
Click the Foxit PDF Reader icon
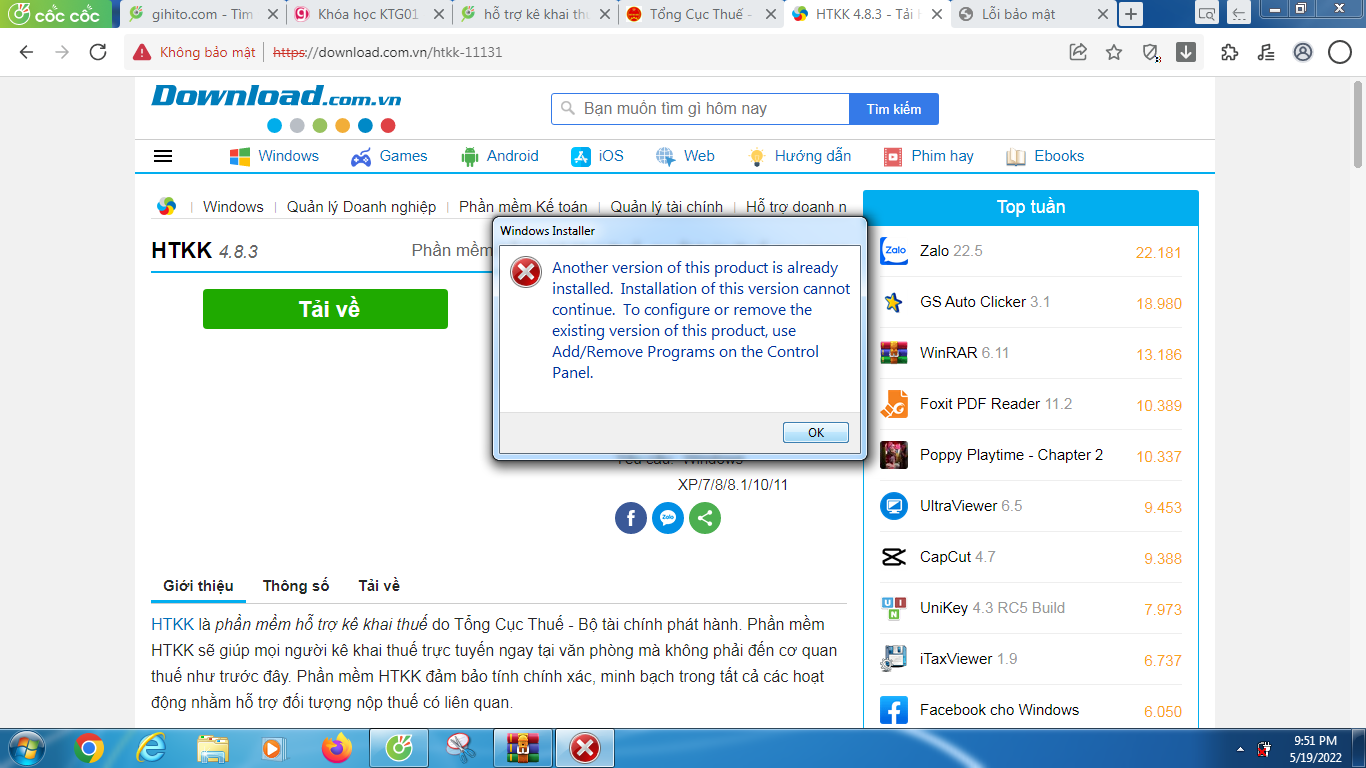click(x=894, y=404)
